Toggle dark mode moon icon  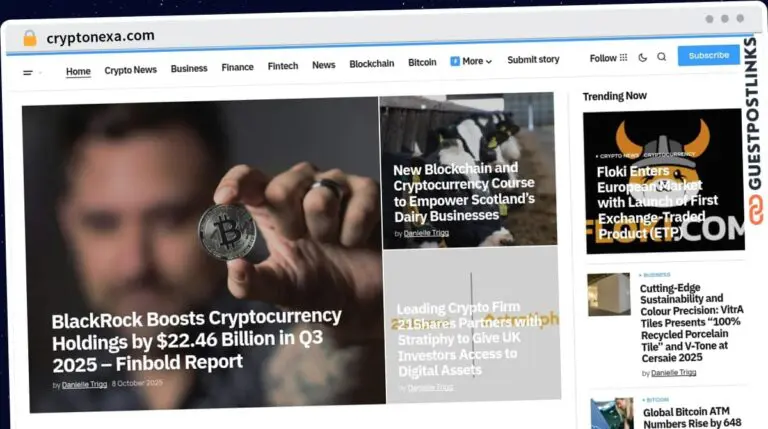click(643, 57)
